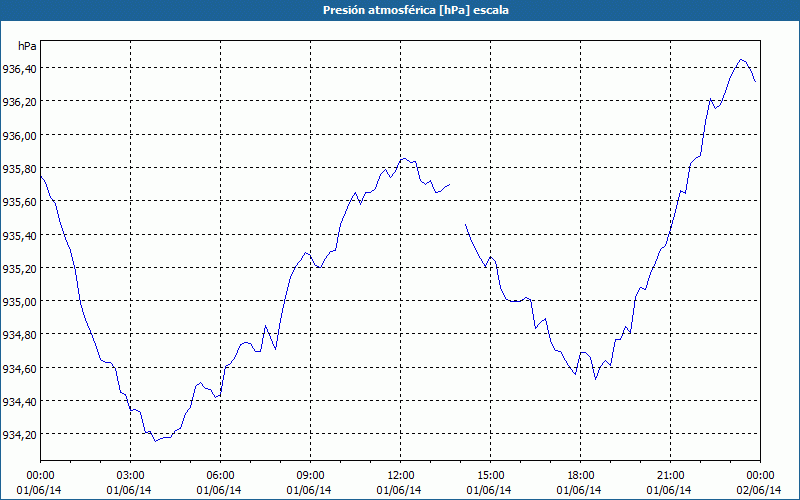Click the 01/06/14 date under 09:00
The width and height of the screenshot is (800, 500).
pyautogui.click(x=309, y=490)
